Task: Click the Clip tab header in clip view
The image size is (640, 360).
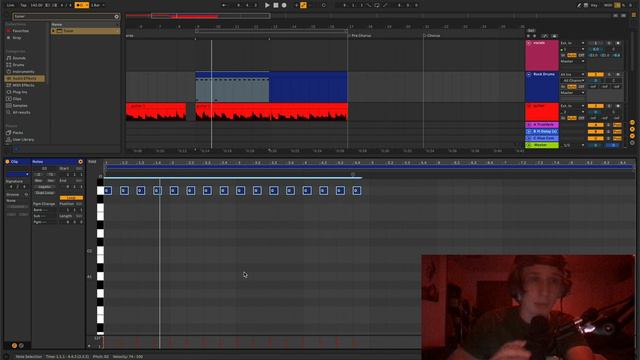Action: click(17, 162)
